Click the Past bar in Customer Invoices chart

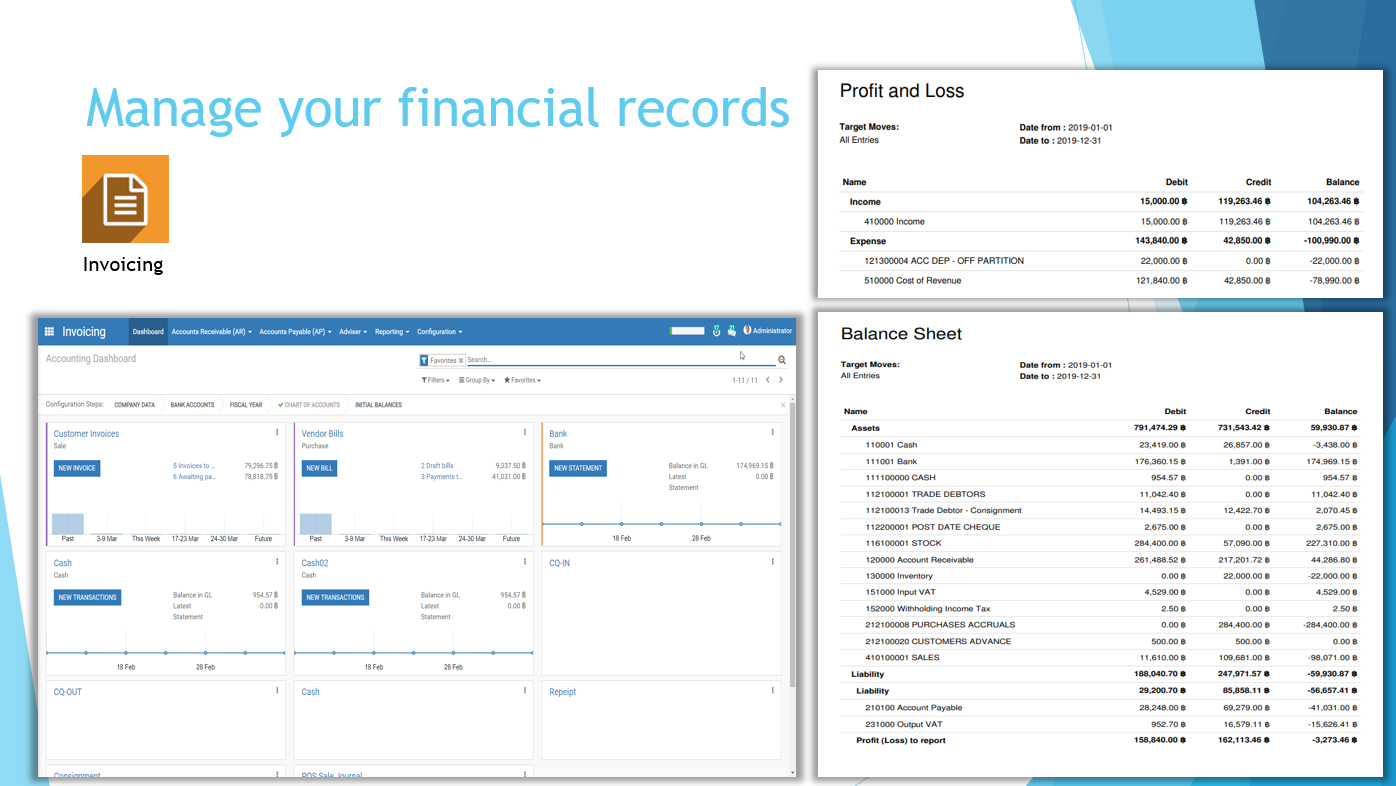coord(68,524)
